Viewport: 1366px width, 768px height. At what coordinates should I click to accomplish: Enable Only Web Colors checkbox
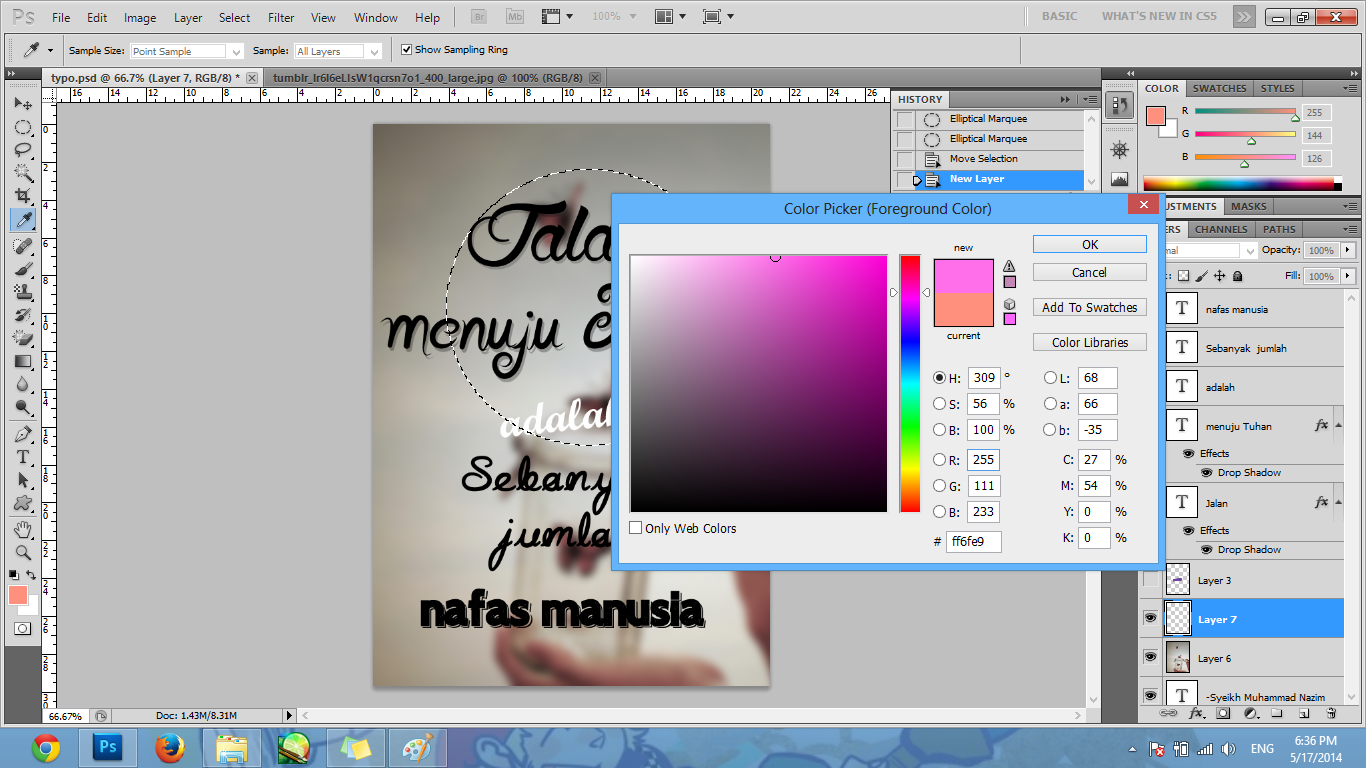[x=636, y=528]
